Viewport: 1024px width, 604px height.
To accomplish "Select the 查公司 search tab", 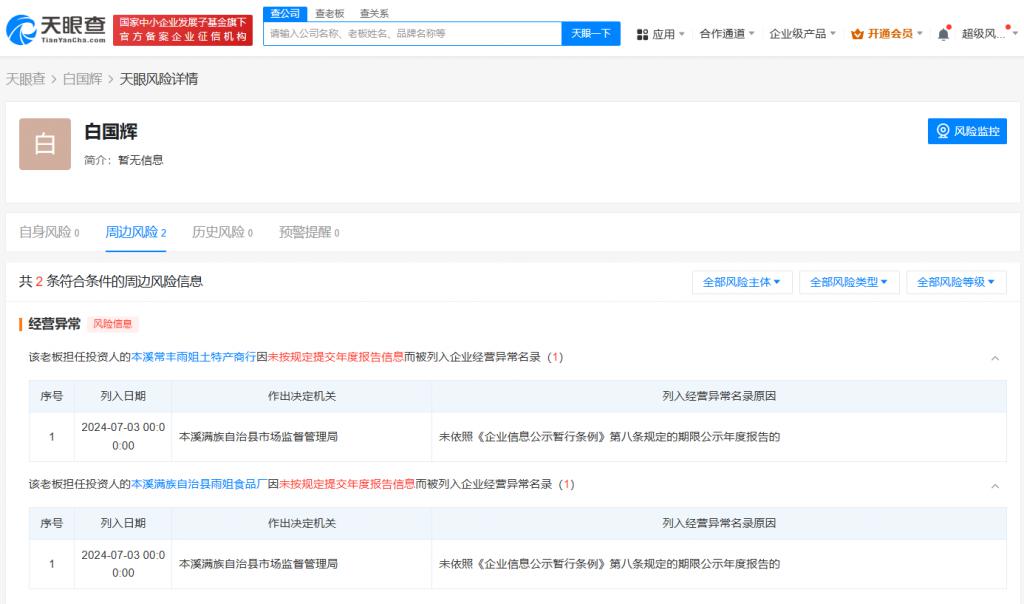I will pos(285,13).
